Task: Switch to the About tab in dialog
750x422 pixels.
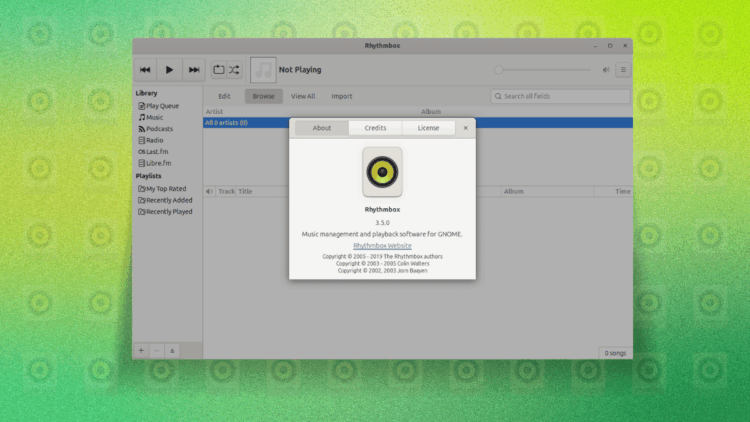Action: point(322,128)
